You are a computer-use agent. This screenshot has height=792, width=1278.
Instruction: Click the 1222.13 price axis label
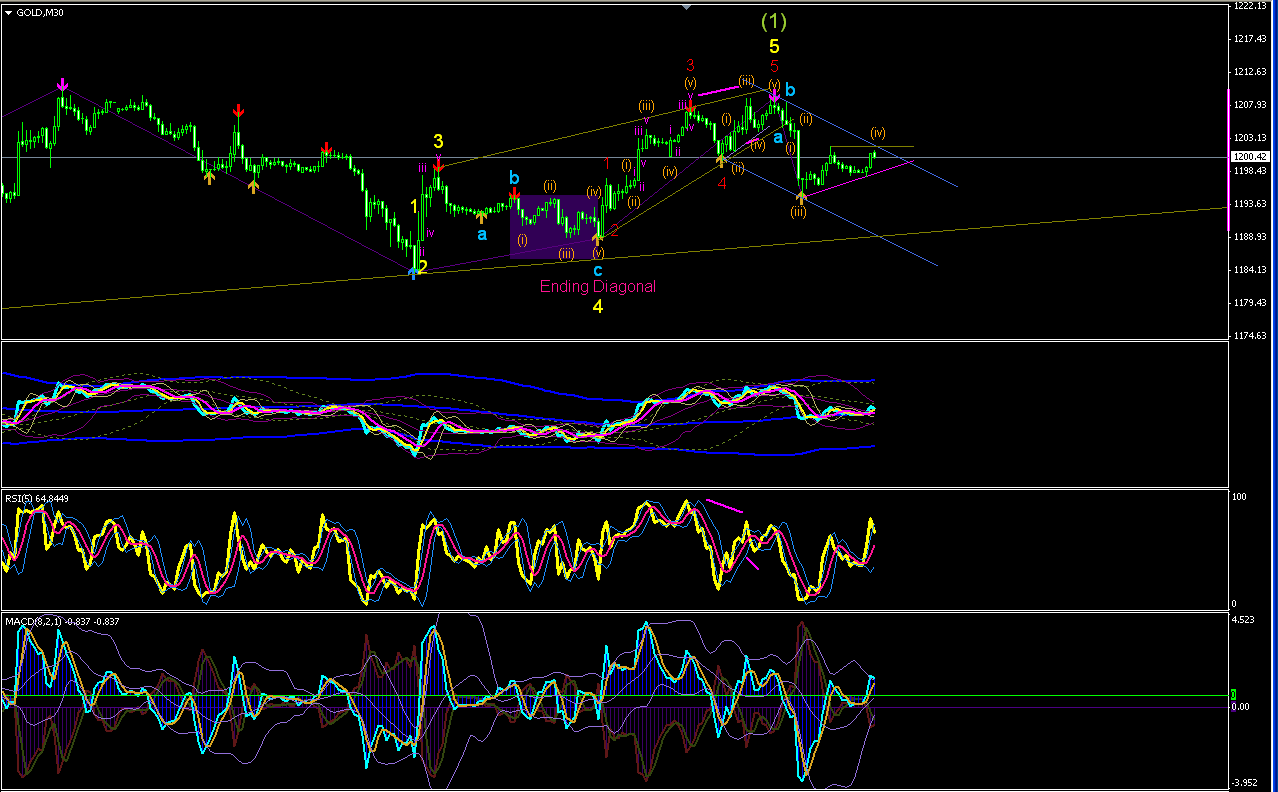(x=1252, y=6)
